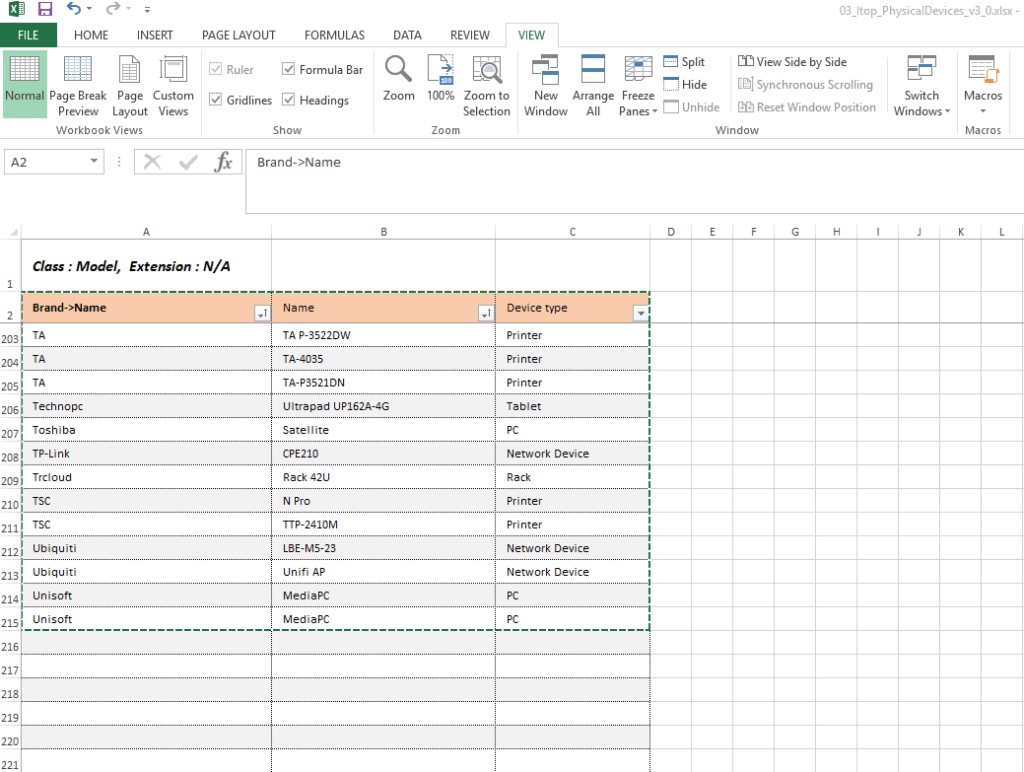Toggle the Formula Bar checkbox
The height and width of the screenshot is (772, 1024).
[289, 70]
